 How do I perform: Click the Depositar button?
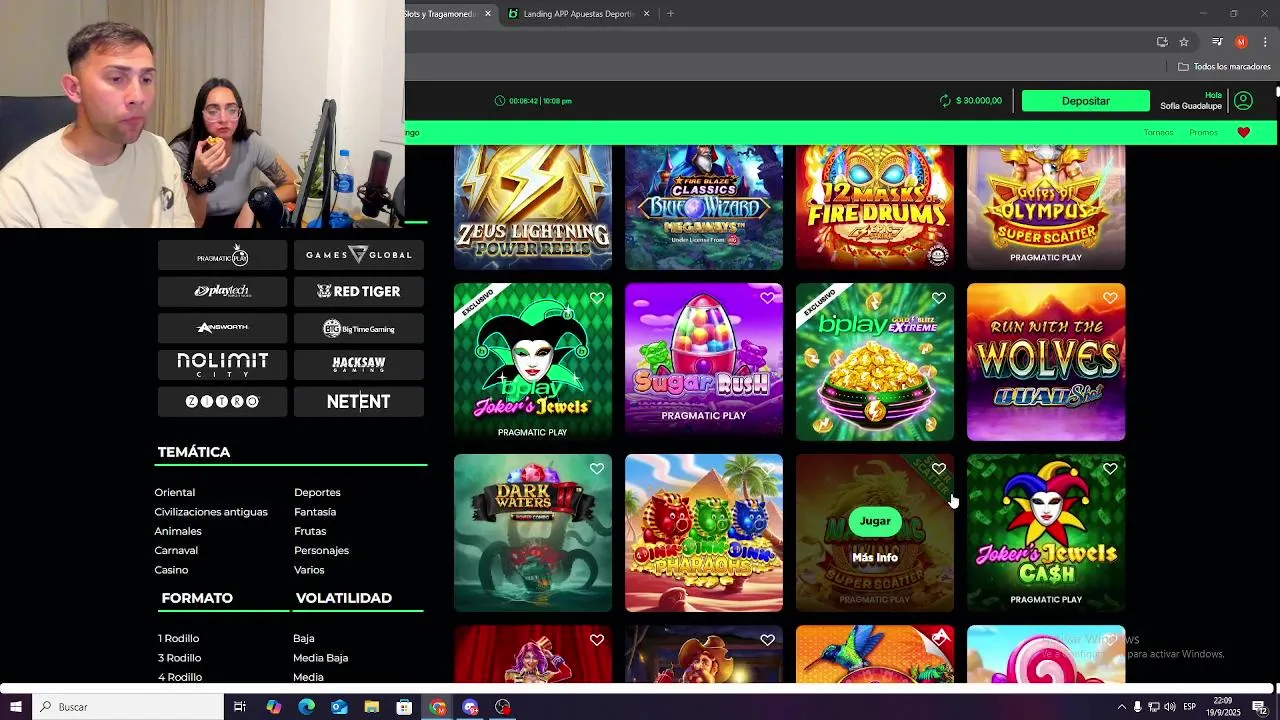click(x=1086, y=101)
